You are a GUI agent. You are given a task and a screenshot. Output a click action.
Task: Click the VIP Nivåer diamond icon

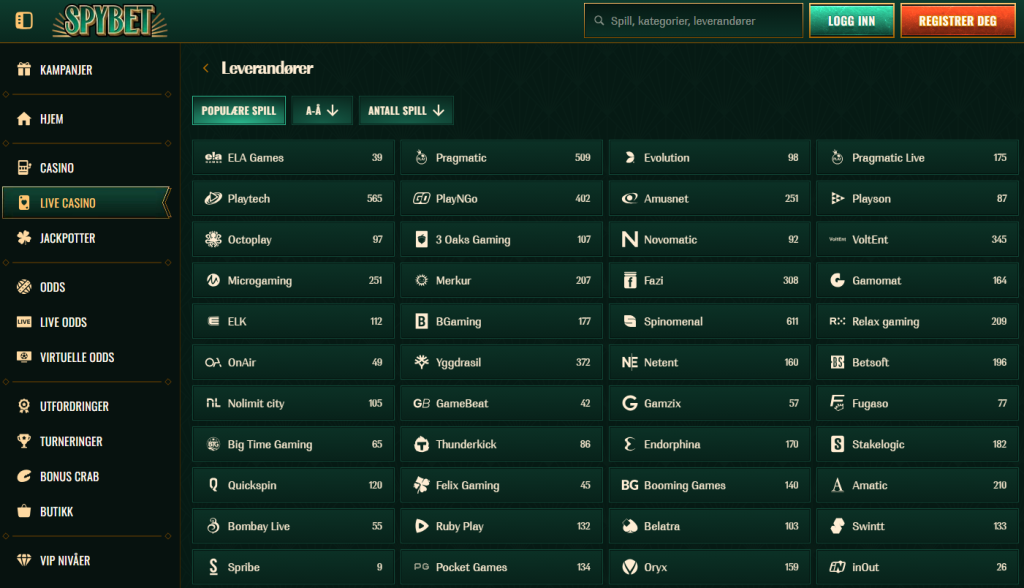24,560
